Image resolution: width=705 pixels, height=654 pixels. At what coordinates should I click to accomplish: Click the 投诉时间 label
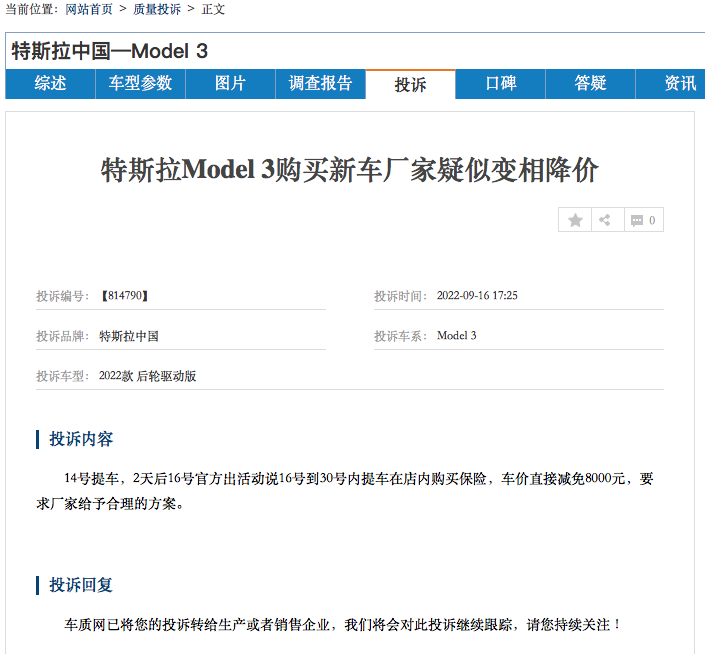click(x=400, y=296)
